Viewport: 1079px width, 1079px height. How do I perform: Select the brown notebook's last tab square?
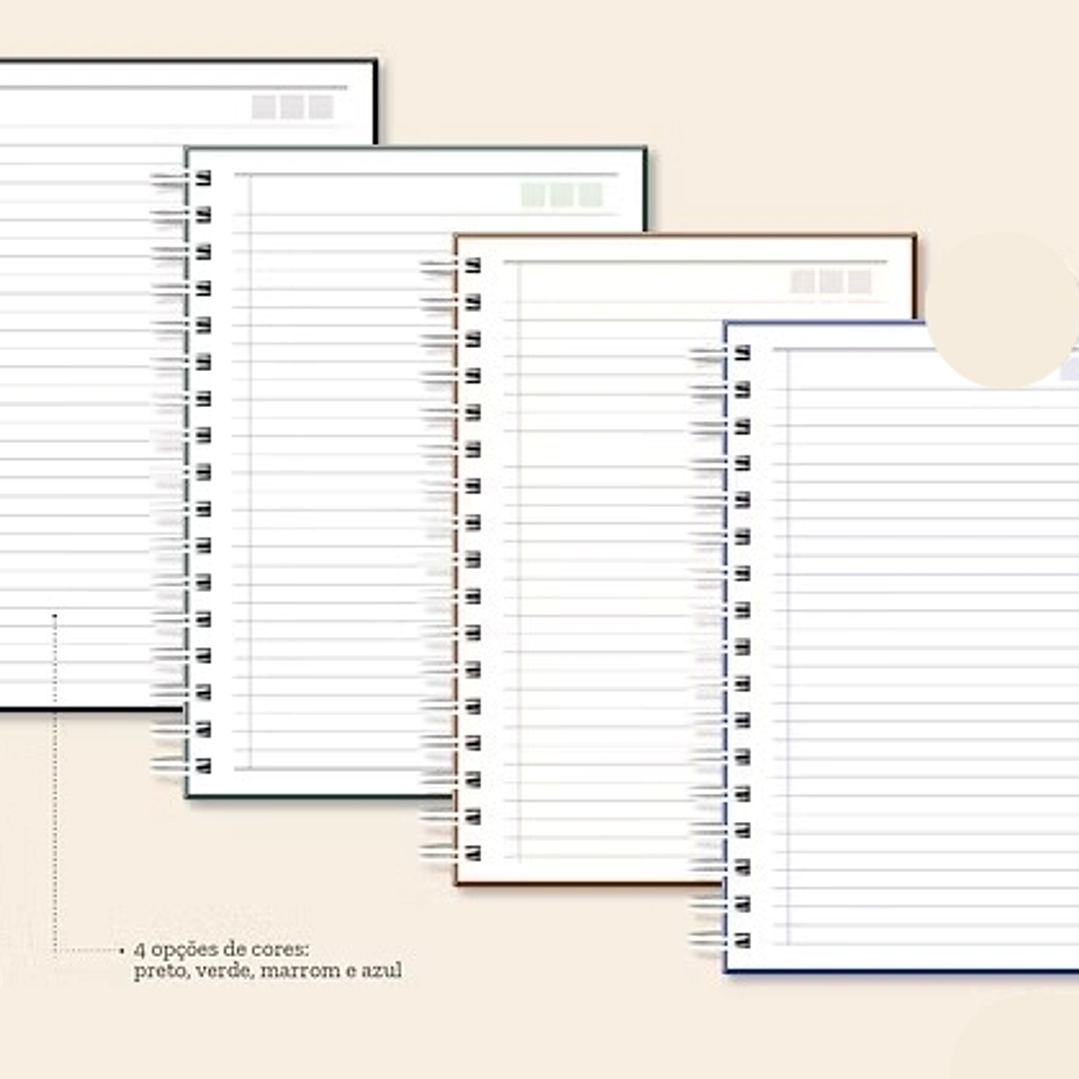861,280
